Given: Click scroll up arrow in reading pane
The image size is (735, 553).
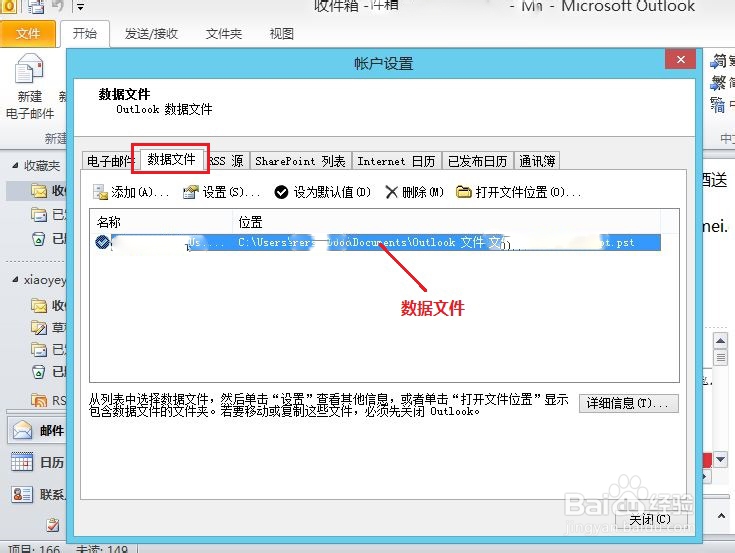Looking at the screenshot, I should point(720,340).
